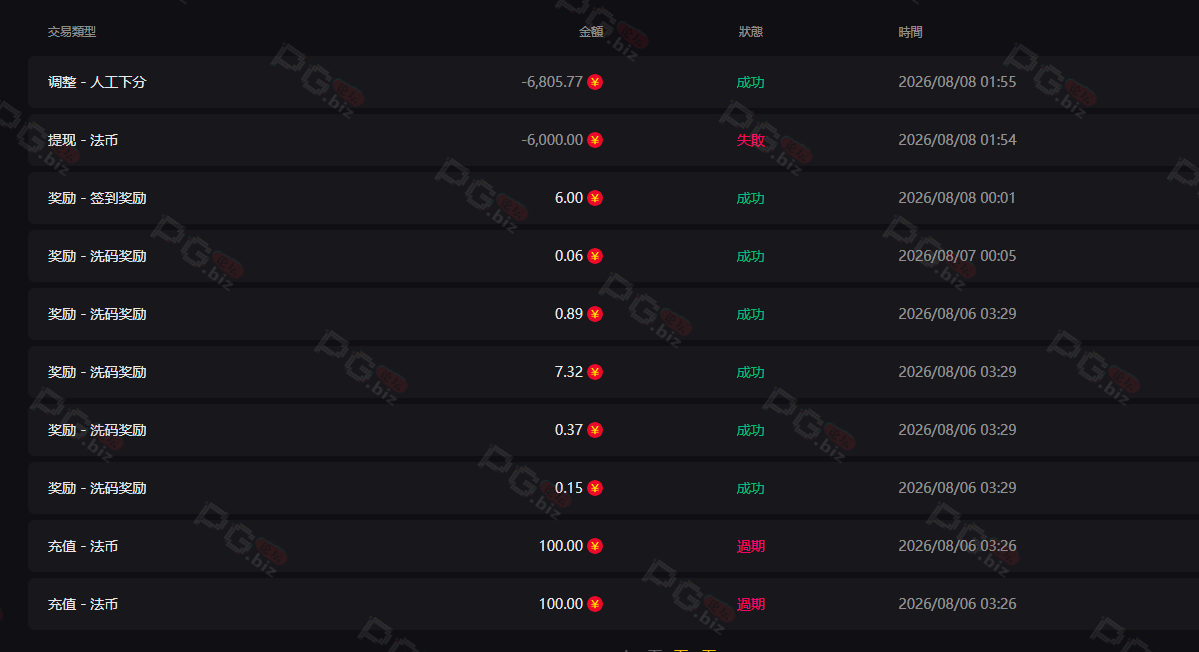The width and height of the screenshot is (1199, 652).
Task: Click the 2026/08/07 00:05 timestamp
Action: point(957,256)
